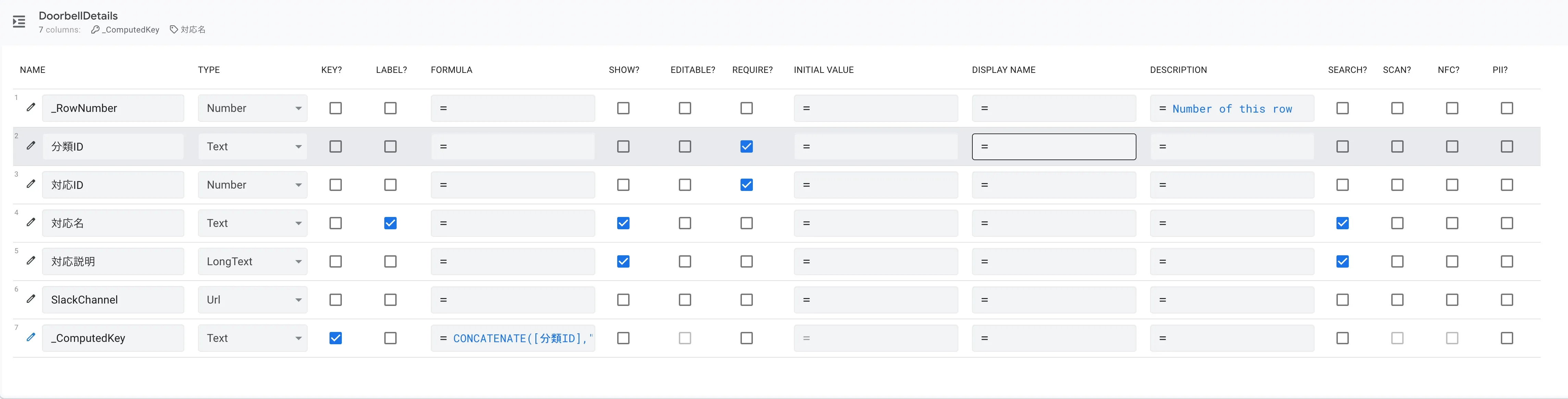This screenshot has width=1568, height=399.
Task: Click the 'Number of this row' description field
Action: click(x=1231, y=108)
